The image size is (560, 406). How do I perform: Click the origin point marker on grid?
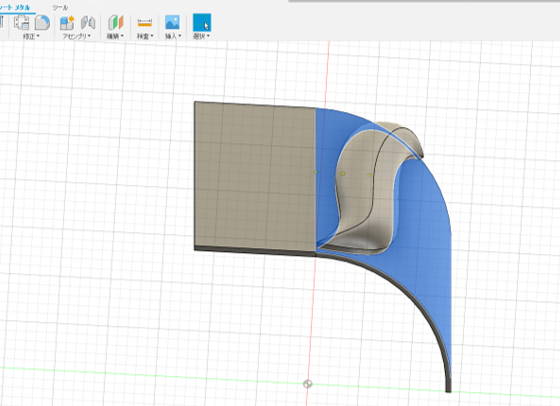[x=308, y=384]
